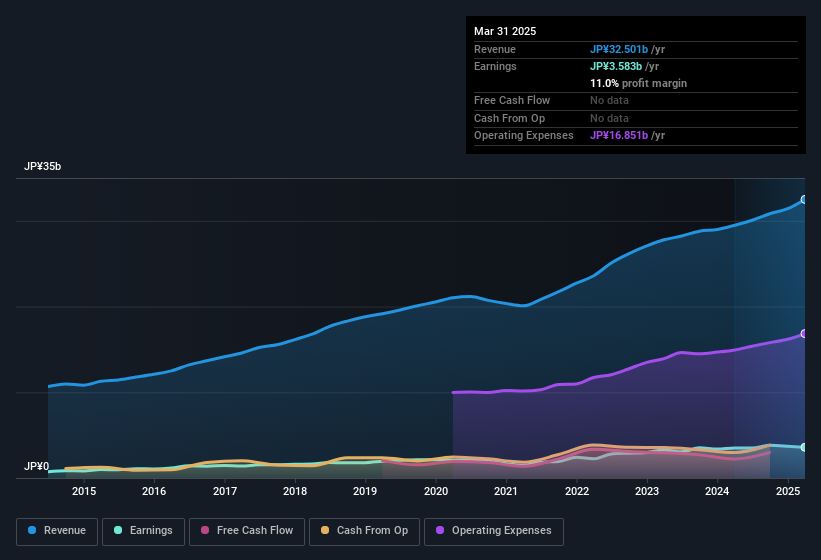Click the JP¥35b y-axis label
This screenshot has width=821, height=560.
click(x=42, y=166)
